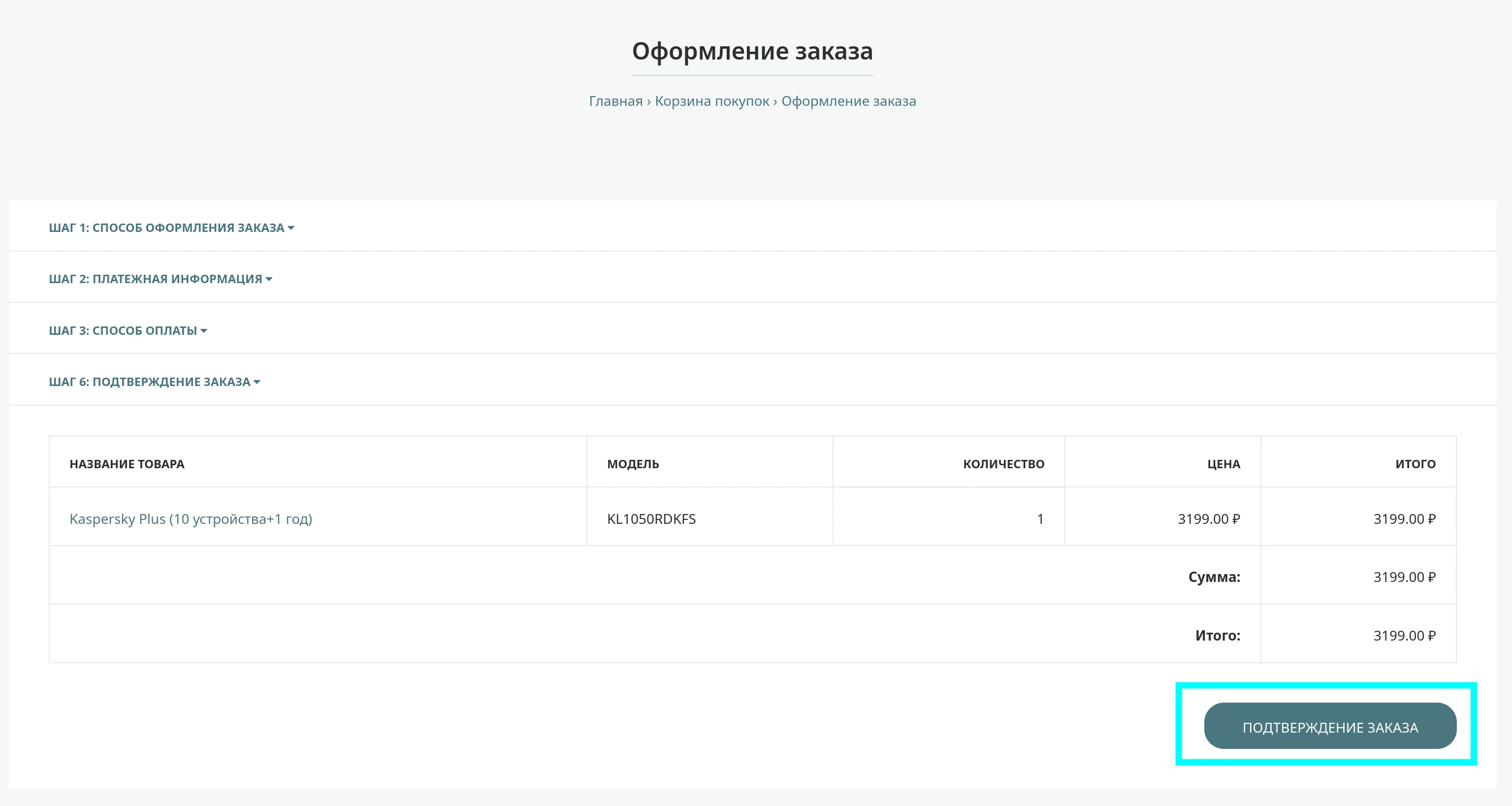This screenshot has height=806, width=1512.
Task: Click the Оформление заказа breadcrumb link
Action: click(848, 101)
